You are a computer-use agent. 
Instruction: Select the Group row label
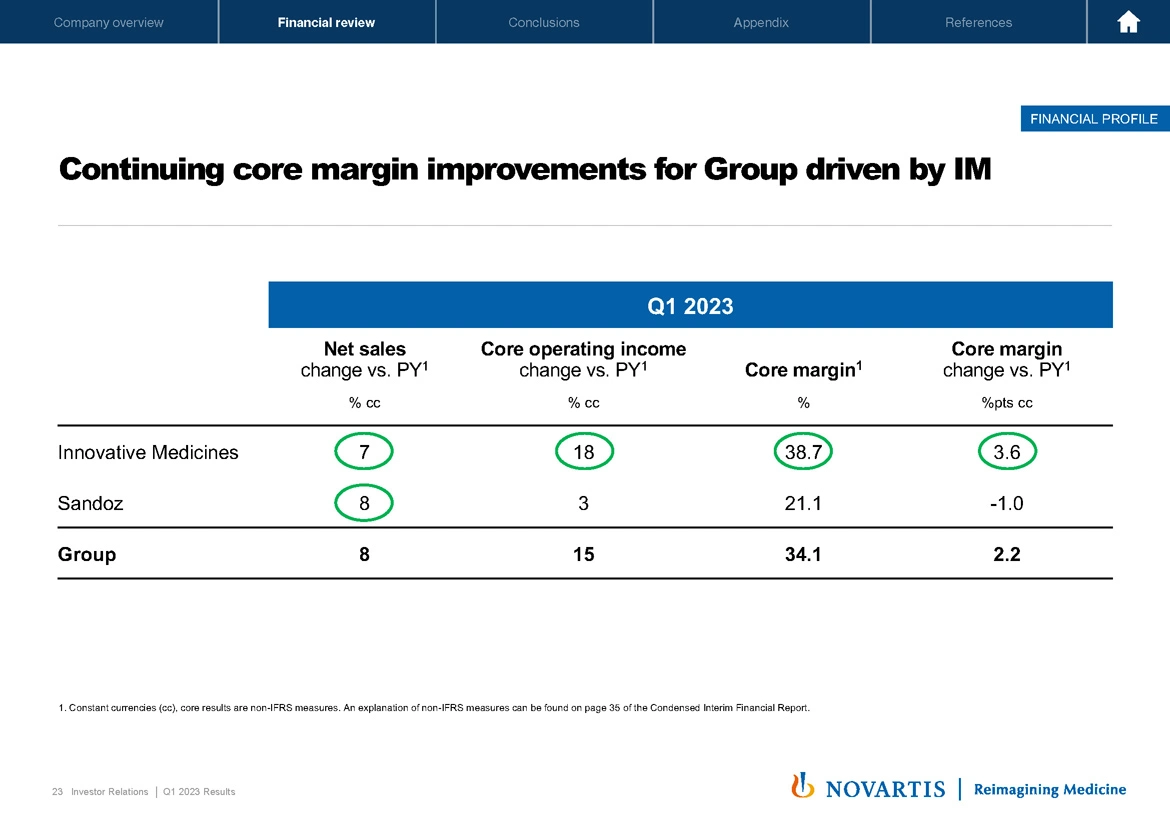click(87, 554)
